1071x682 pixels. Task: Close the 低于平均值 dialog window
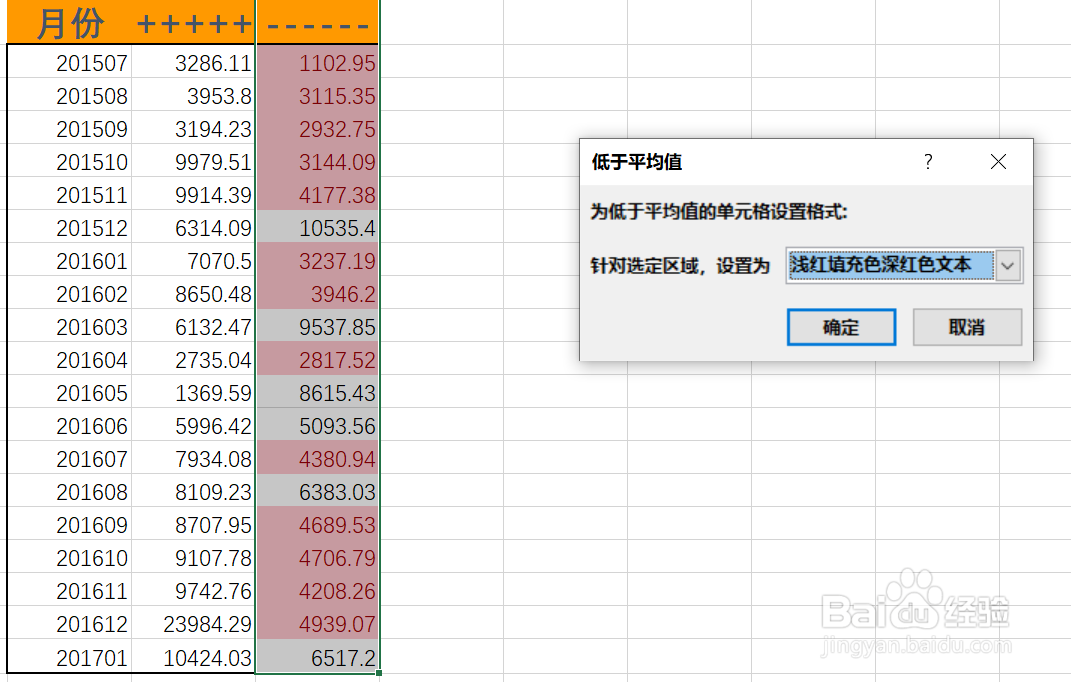[998, 161]
